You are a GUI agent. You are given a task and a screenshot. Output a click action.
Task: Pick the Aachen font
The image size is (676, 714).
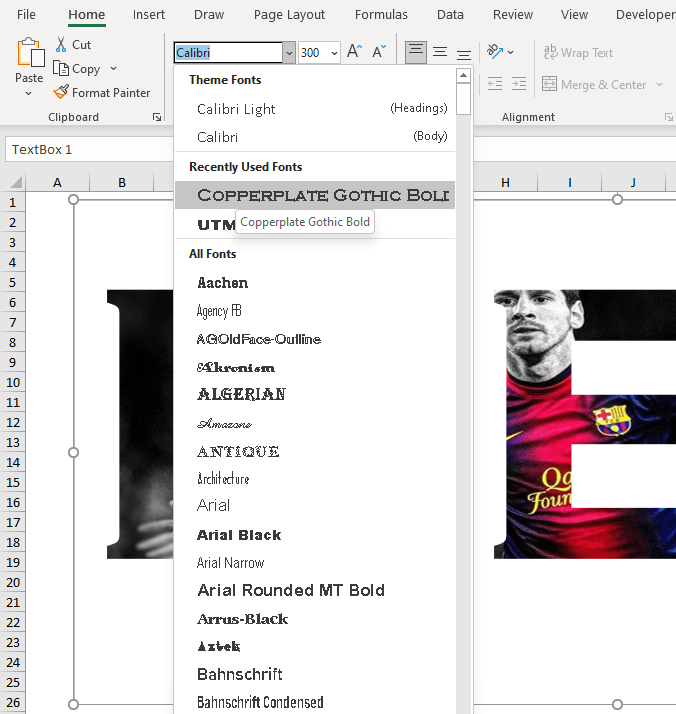click(315, 283)
